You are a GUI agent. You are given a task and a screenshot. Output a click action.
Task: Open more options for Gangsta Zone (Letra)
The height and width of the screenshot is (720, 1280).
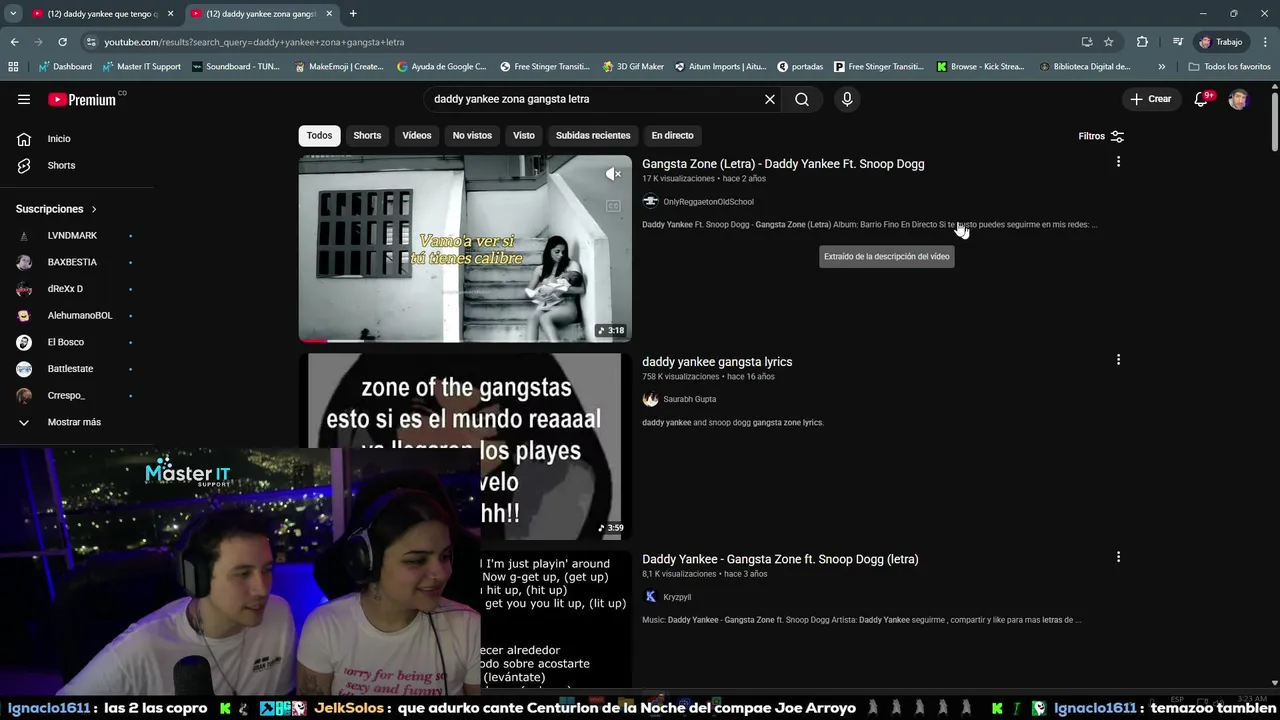(1118, 162)
